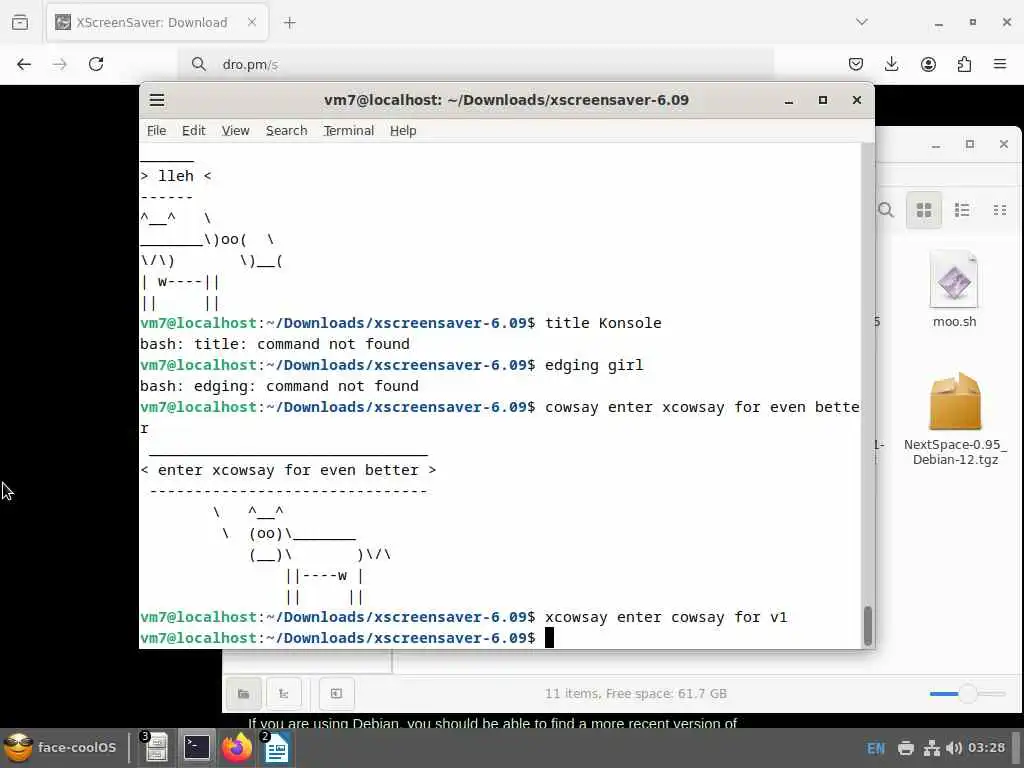Open the face-coolOS start menu

pos(60,747)
